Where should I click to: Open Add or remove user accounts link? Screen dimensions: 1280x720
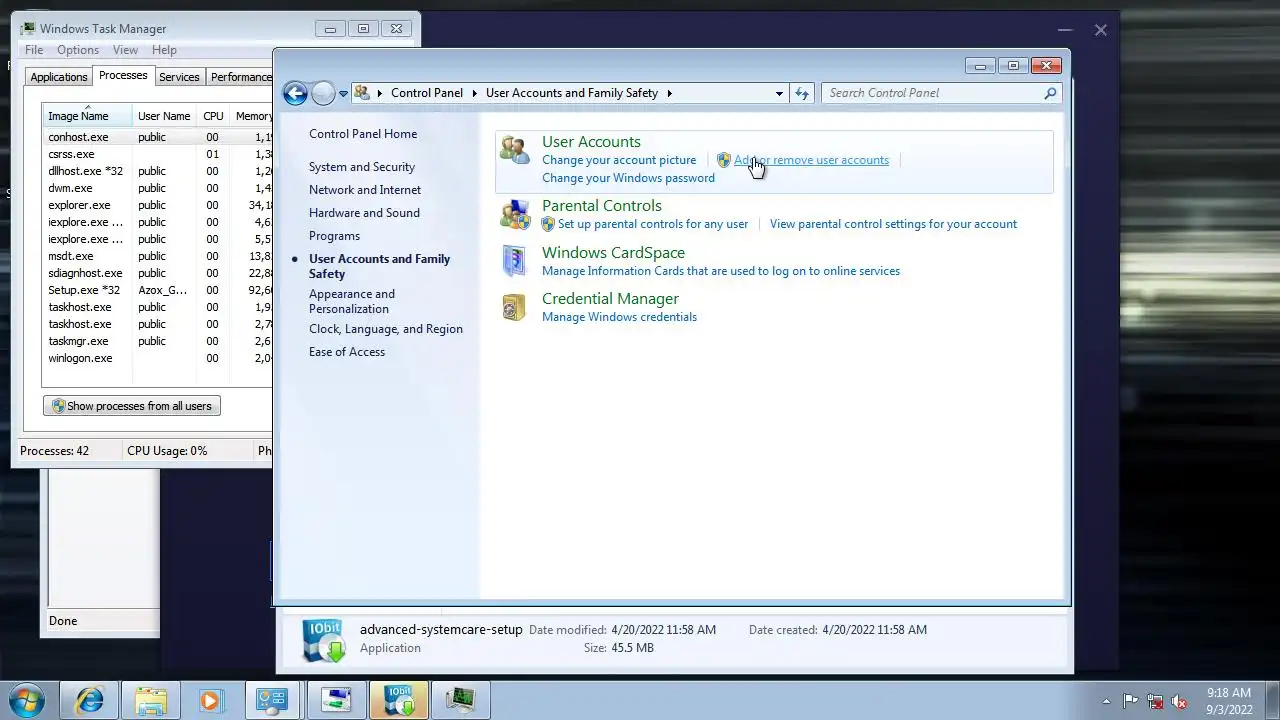811,160
